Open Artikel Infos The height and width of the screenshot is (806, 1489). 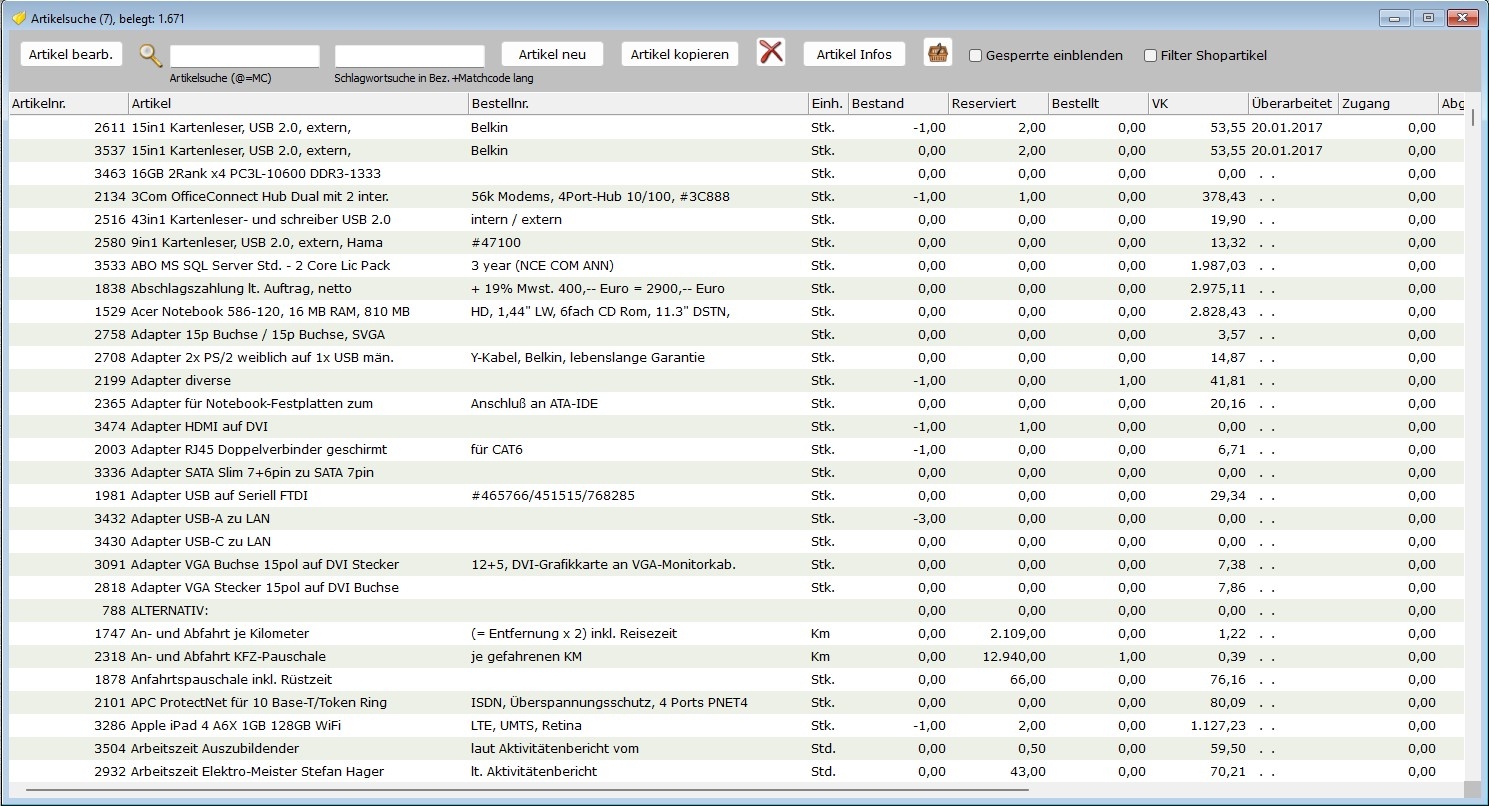point(854,54)
